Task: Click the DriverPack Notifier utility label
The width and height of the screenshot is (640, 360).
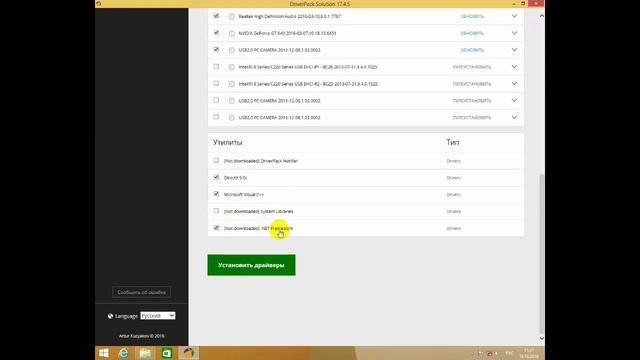Action: pyautogui.click(x=261, y=161)
